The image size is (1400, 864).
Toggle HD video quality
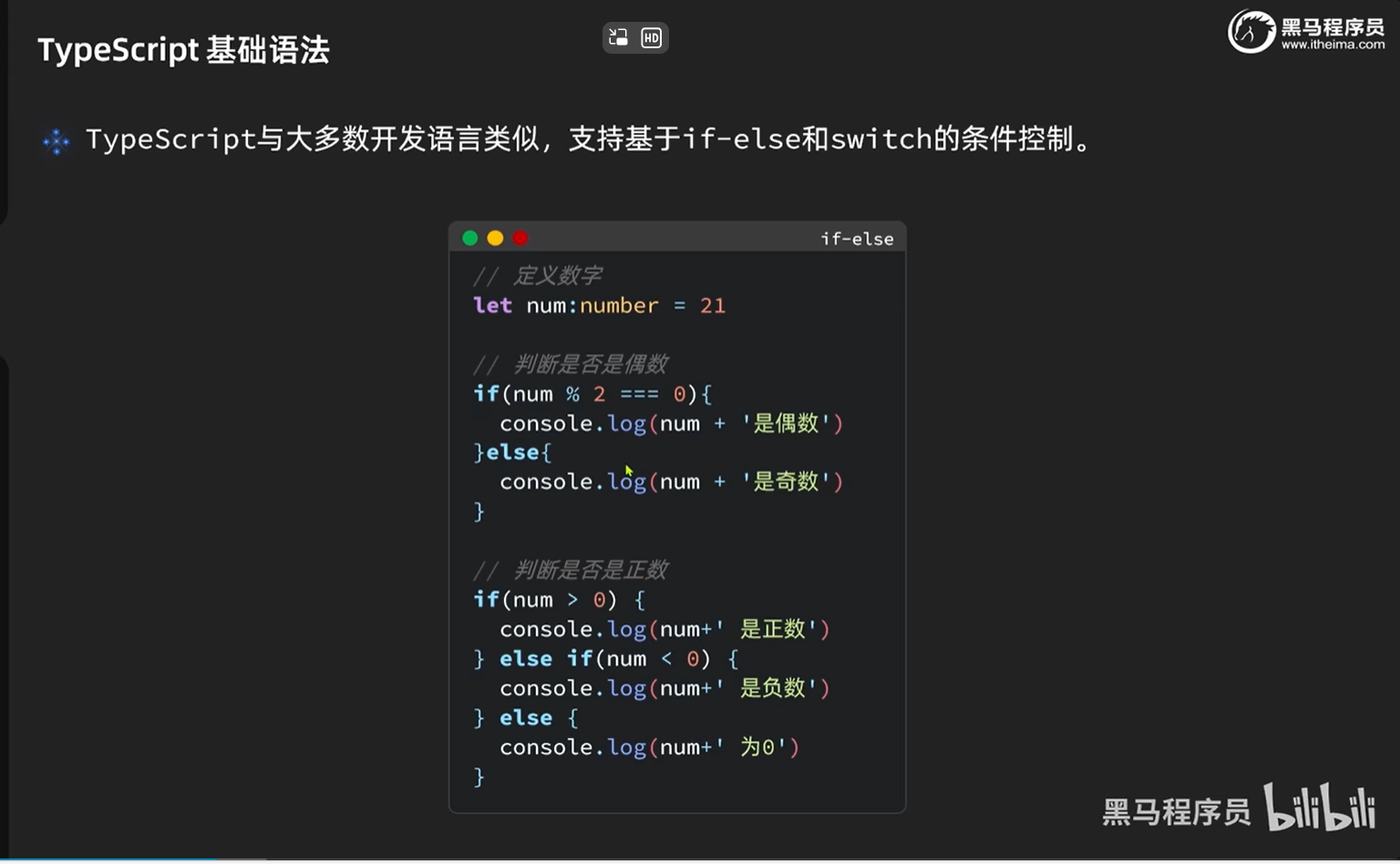pos(651,37)
